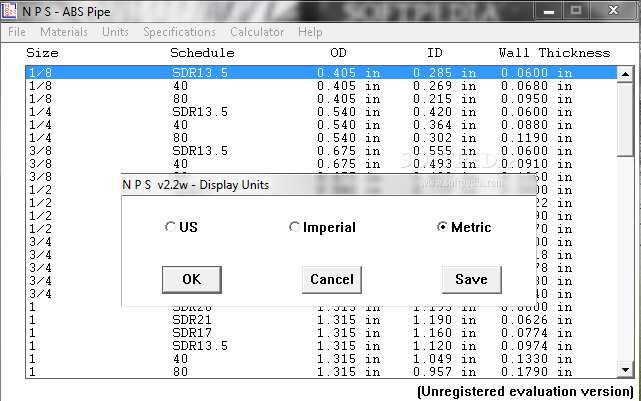This screenshot has width=641, height=401.
Task: Open the Specifications menu
Action: pos(179,32)
